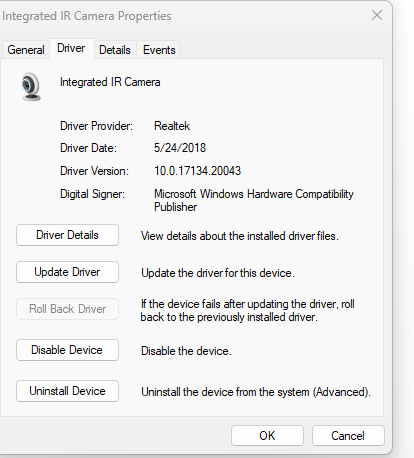Click the driver date "5/24/2018"
414x458 pixels.
click(180, 148)
